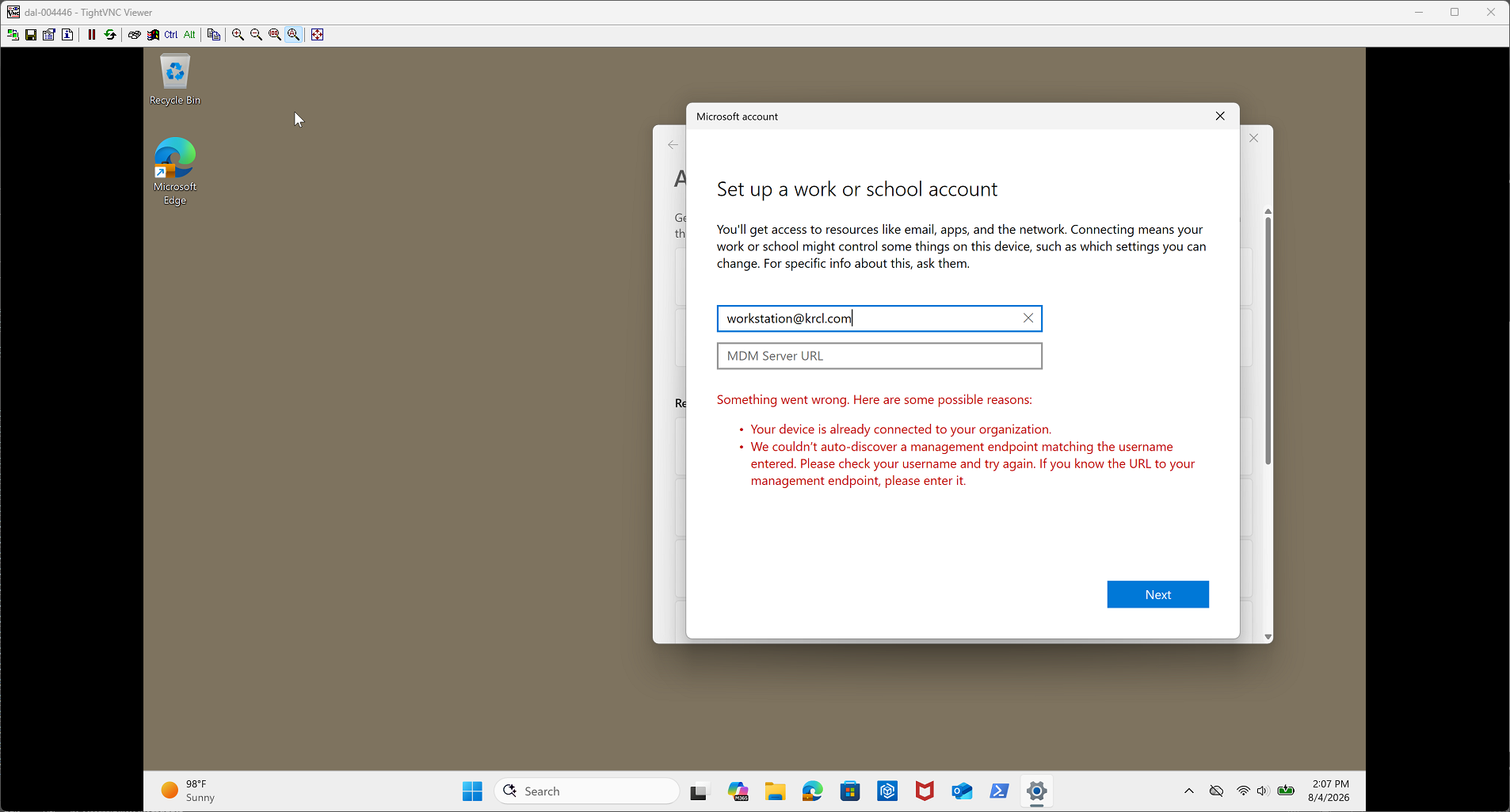Screen dimensions: 1510x812
Task: Click Next in the Microsoft account dialog
Action: (x=1157, y=595)
